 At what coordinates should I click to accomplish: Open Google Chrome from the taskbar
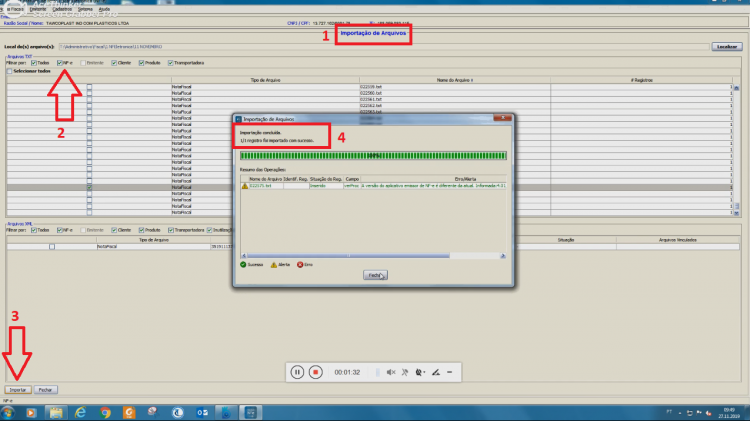pyautogui.click(x=105, y=412)
